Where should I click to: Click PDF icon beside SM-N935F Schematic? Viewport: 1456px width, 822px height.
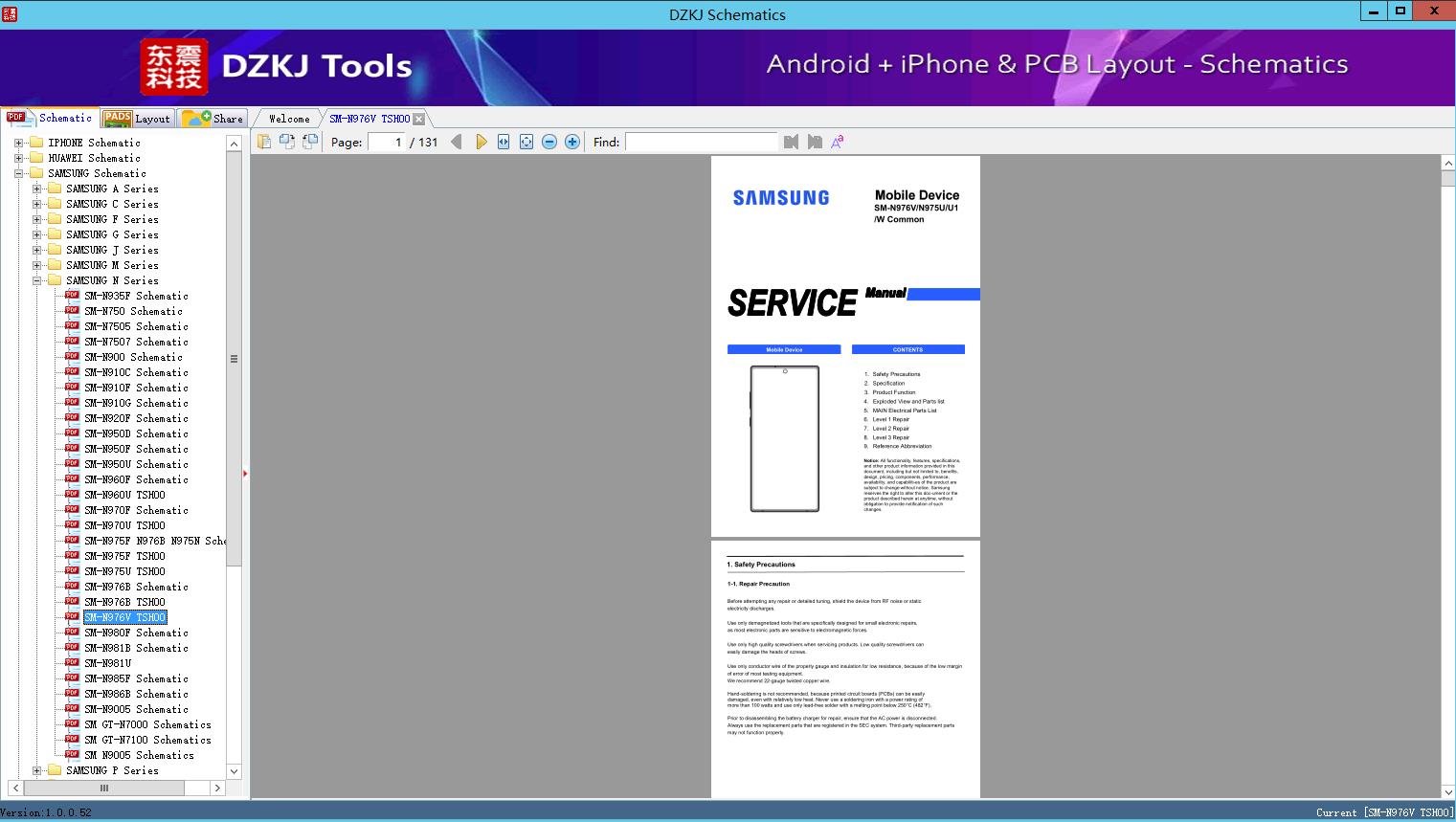tap(72, 295)
